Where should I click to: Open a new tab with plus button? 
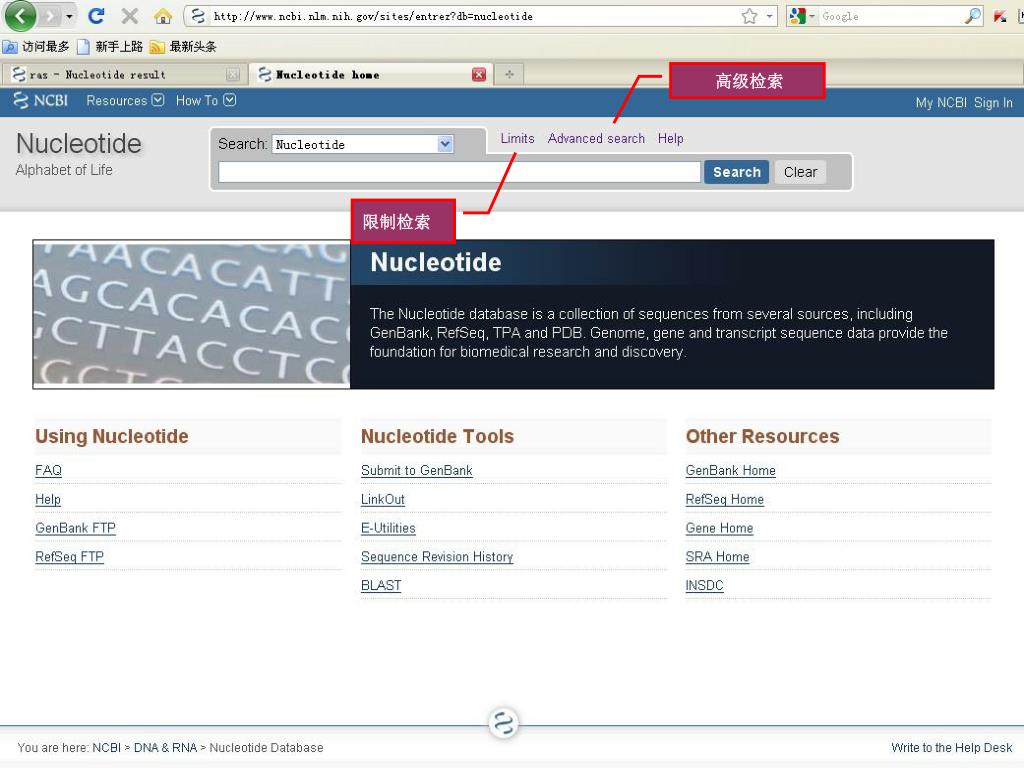(509, 74)
